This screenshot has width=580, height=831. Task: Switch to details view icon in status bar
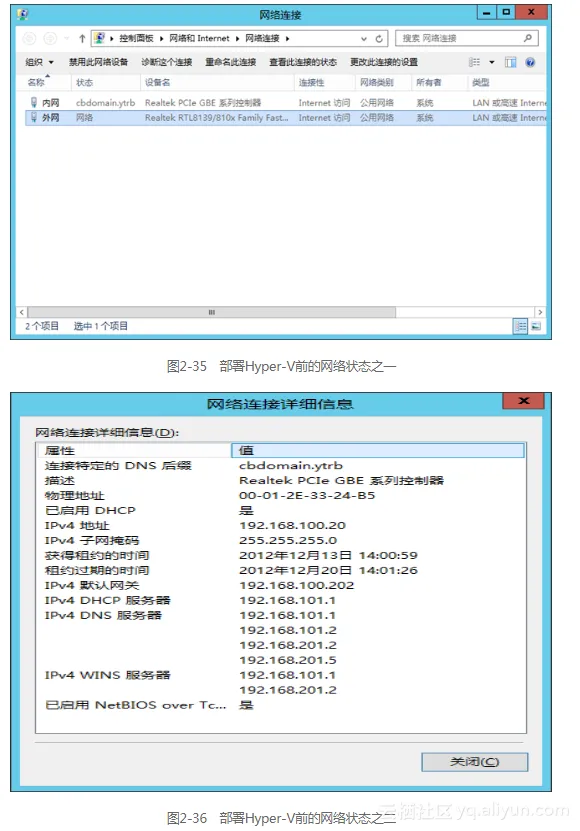[521, 326]
